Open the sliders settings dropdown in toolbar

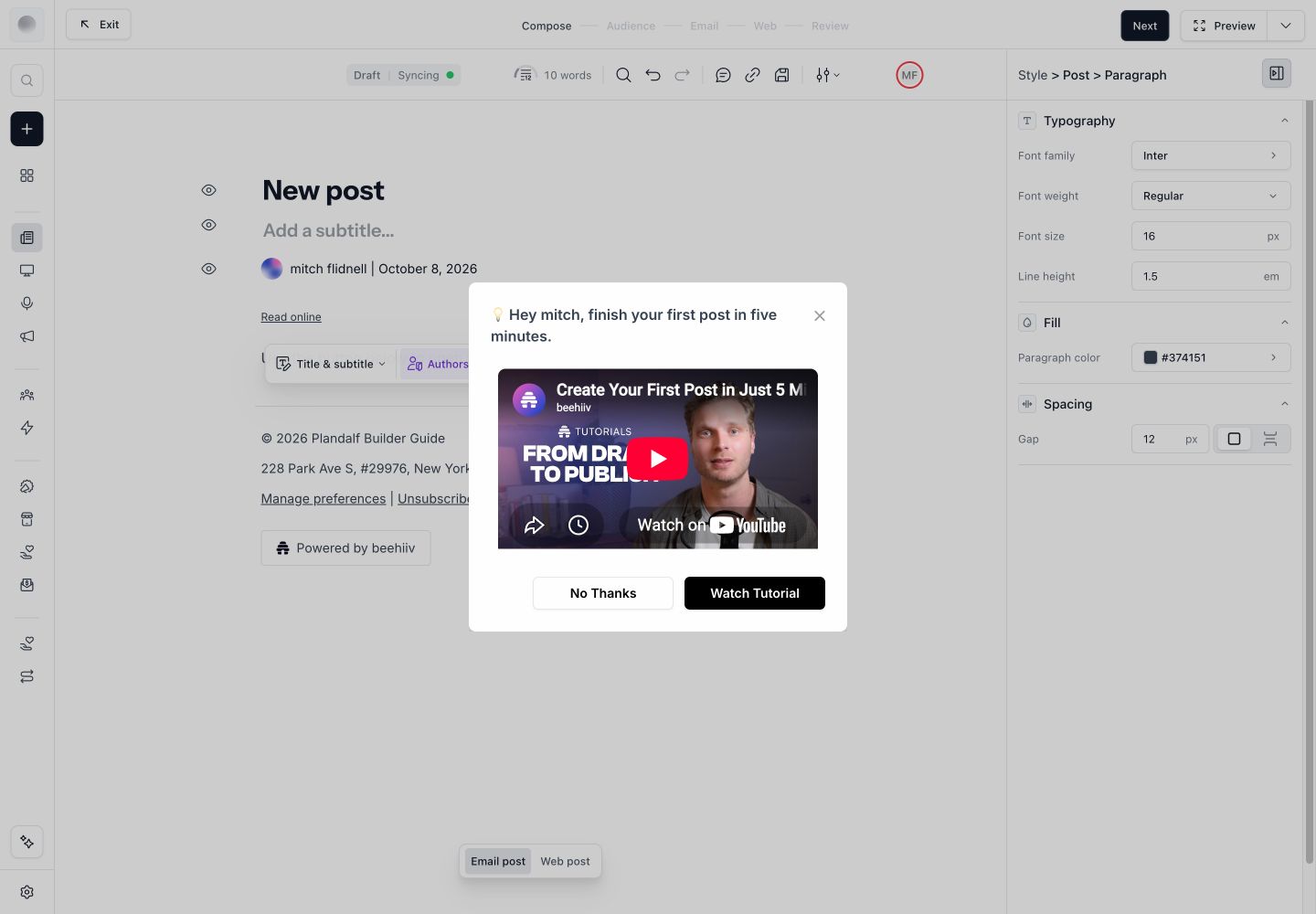(827, 75)
